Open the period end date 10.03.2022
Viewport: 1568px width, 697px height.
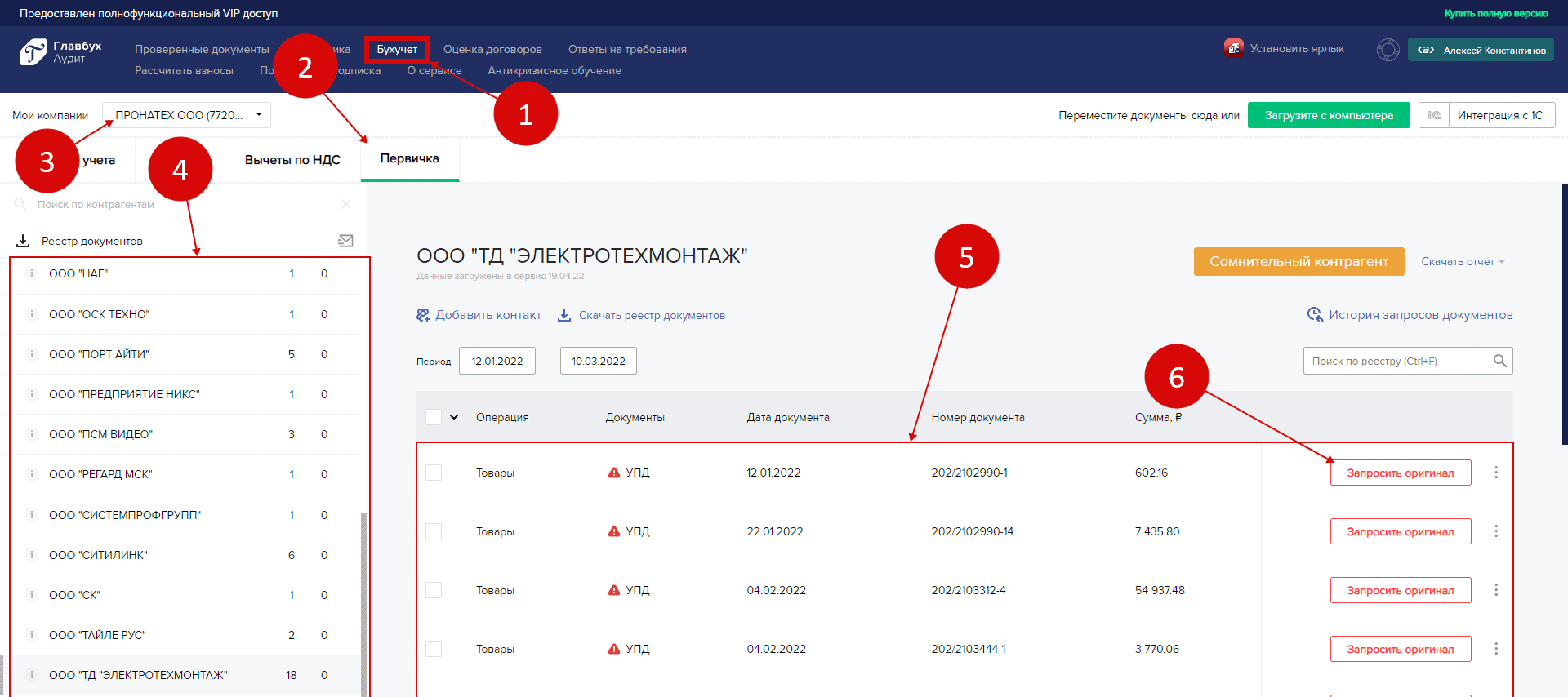599,361
